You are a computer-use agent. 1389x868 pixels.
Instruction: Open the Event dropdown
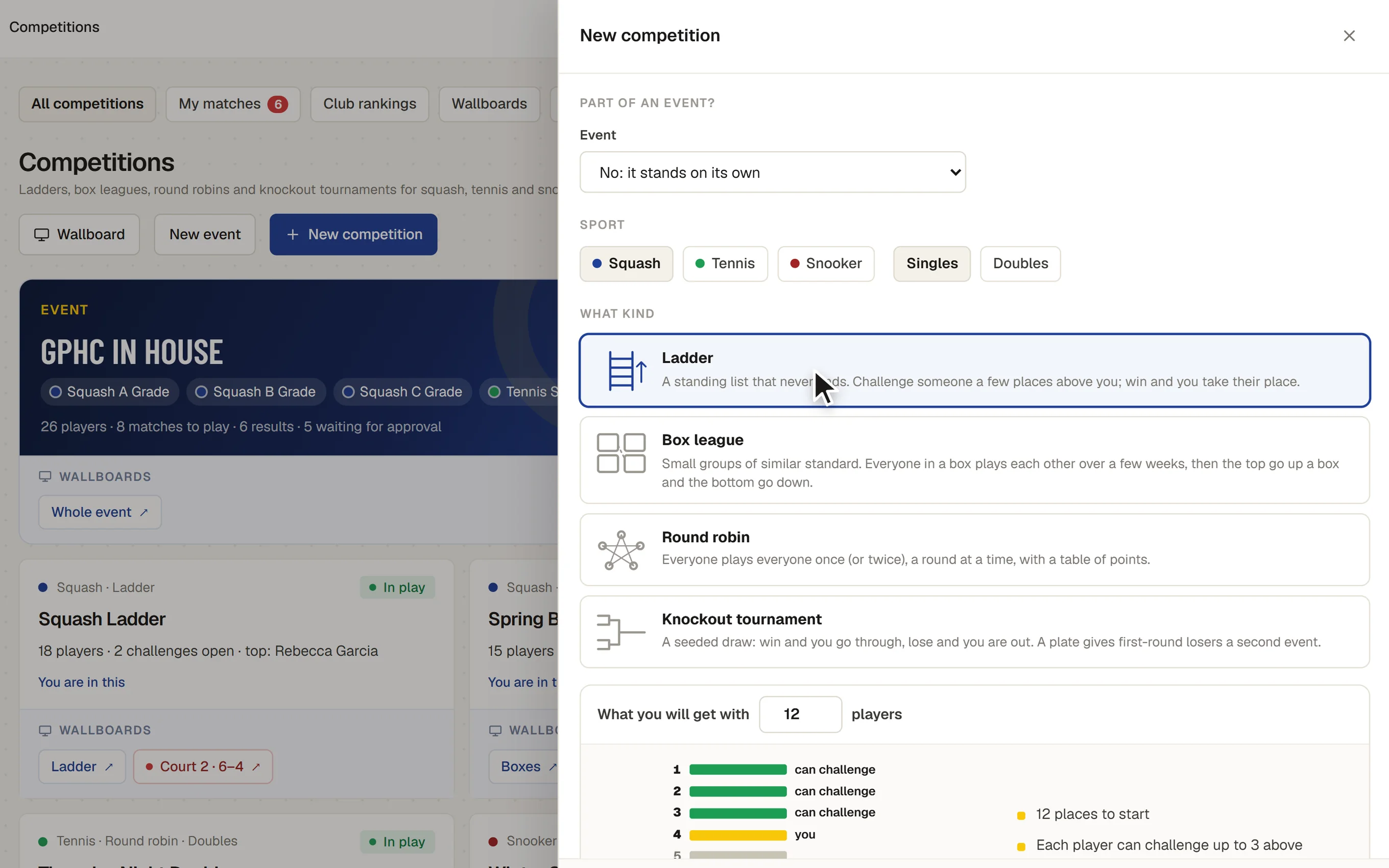773,172
